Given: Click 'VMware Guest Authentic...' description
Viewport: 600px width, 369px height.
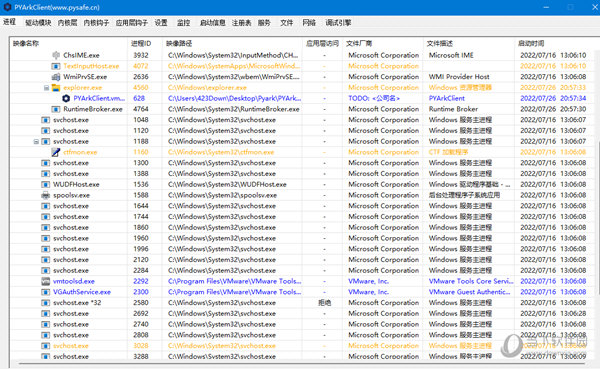Looking at the screenshot, I should click(x=469, y=292).
